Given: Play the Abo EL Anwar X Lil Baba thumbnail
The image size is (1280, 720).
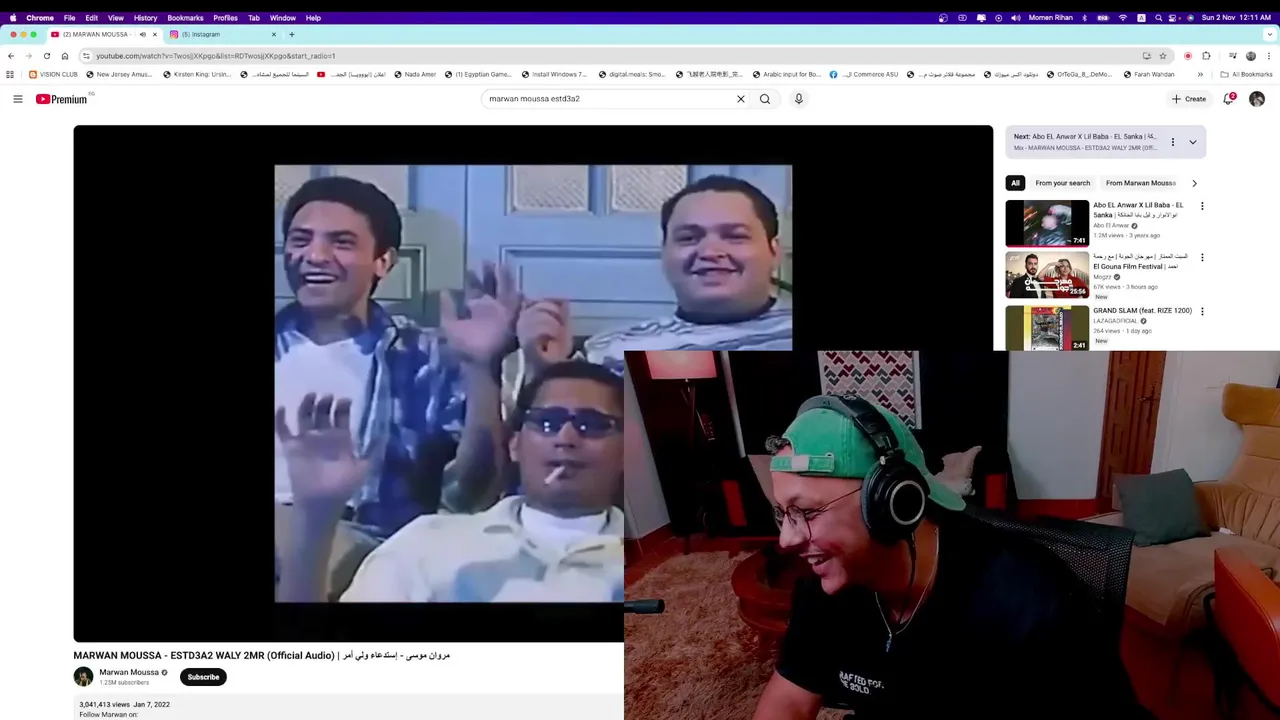Looking at the screenshot, I should pyautogui.click(x=1047, y=223).
